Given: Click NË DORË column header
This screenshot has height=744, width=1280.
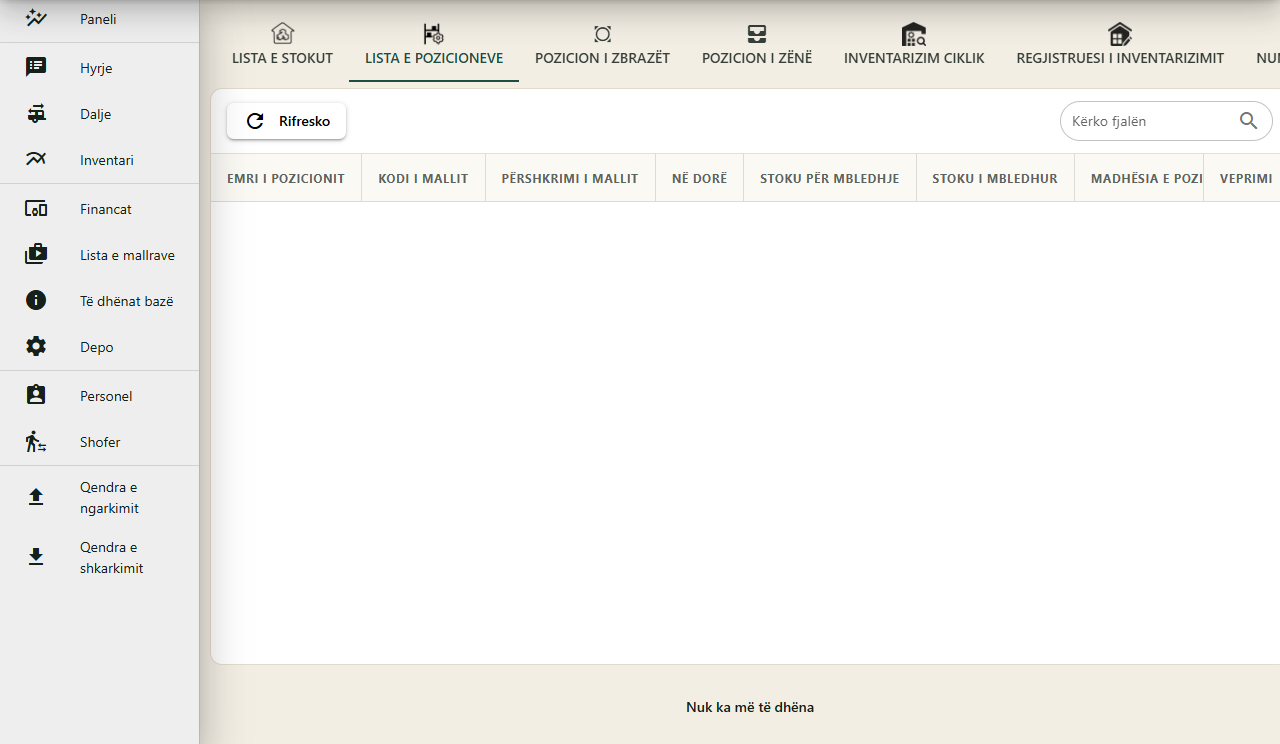Looking at the screenshot, I should (699, 178).
